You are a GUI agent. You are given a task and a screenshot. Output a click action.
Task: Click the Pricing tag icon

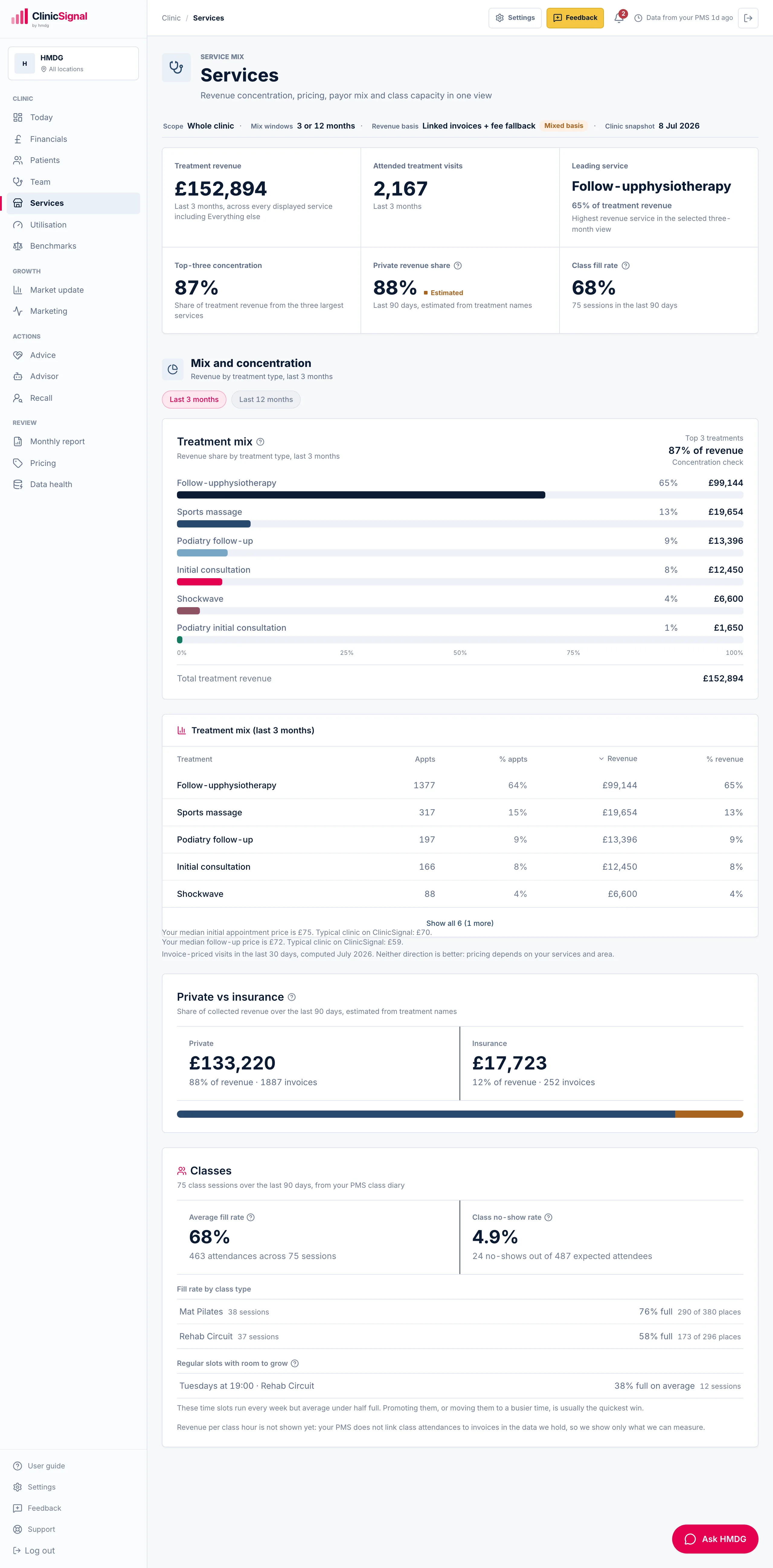point(18,463)
